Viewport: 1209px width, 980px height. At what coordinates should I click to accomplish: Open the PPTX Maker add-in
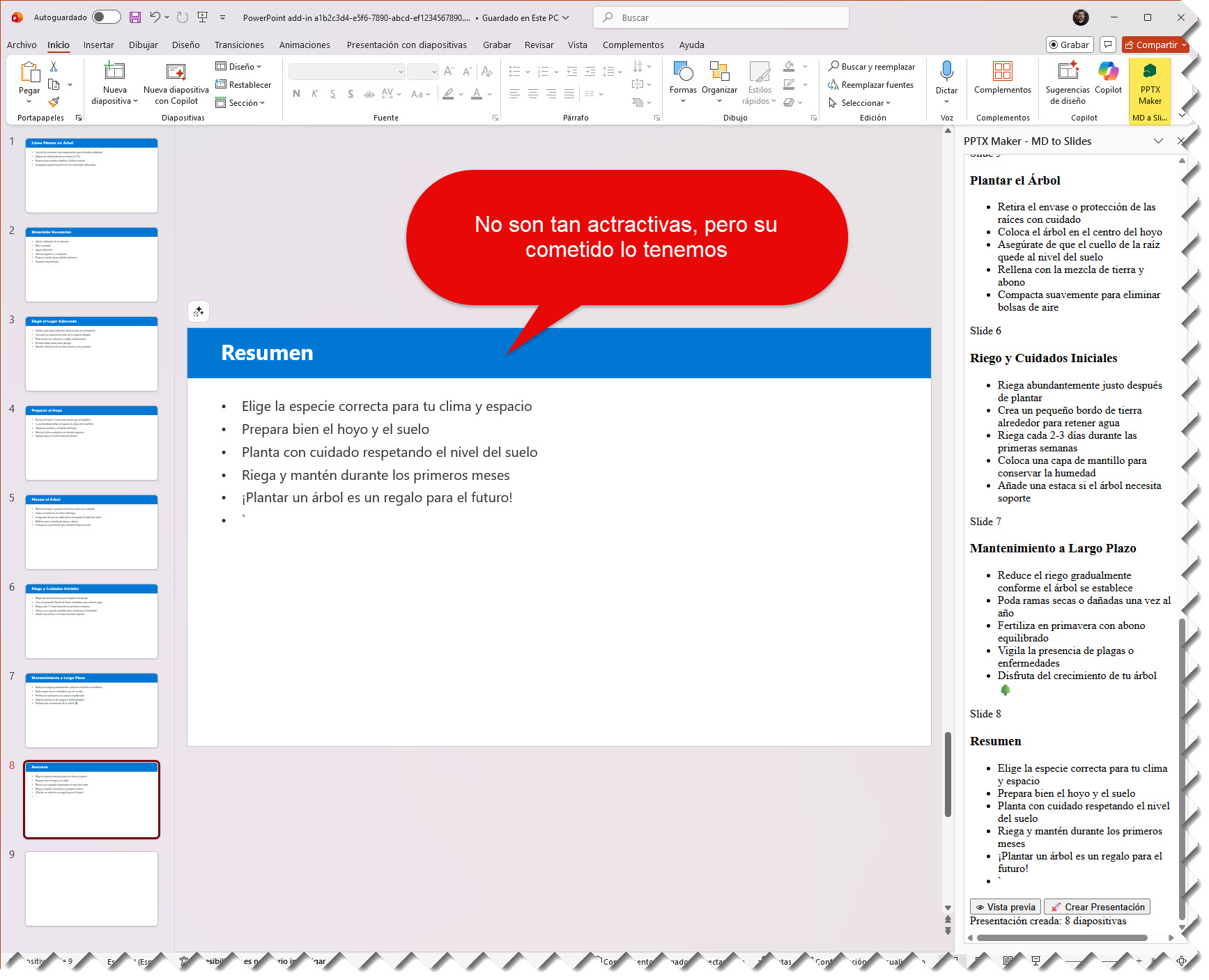point(1149,84)
